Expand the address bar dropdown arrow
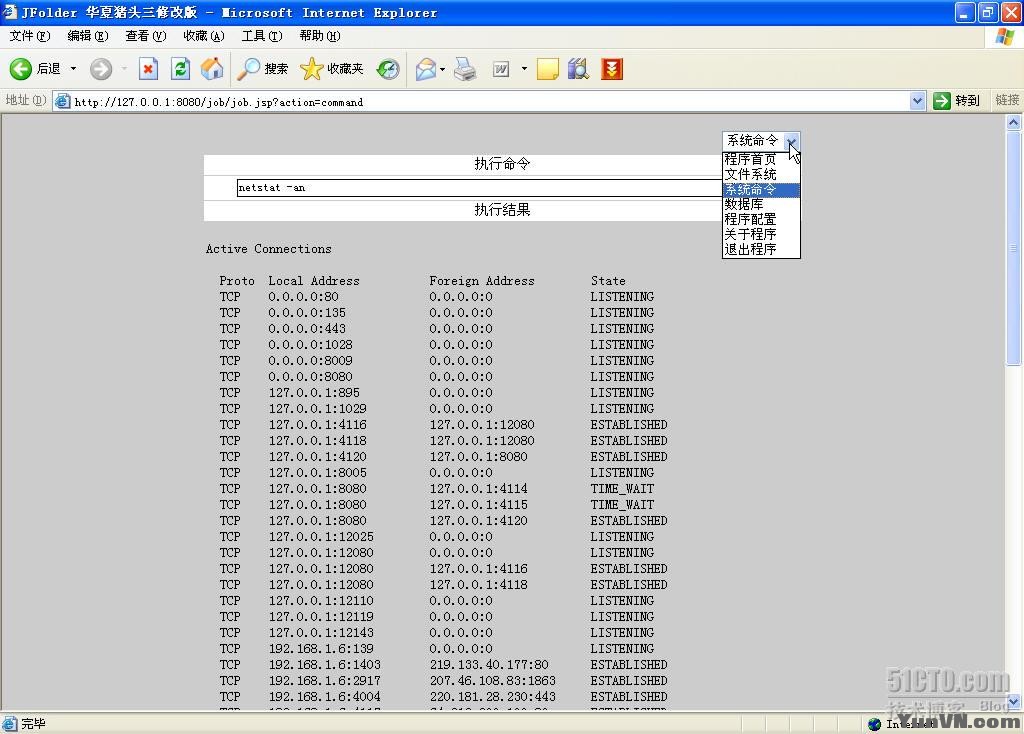 [x=918, y=101]
